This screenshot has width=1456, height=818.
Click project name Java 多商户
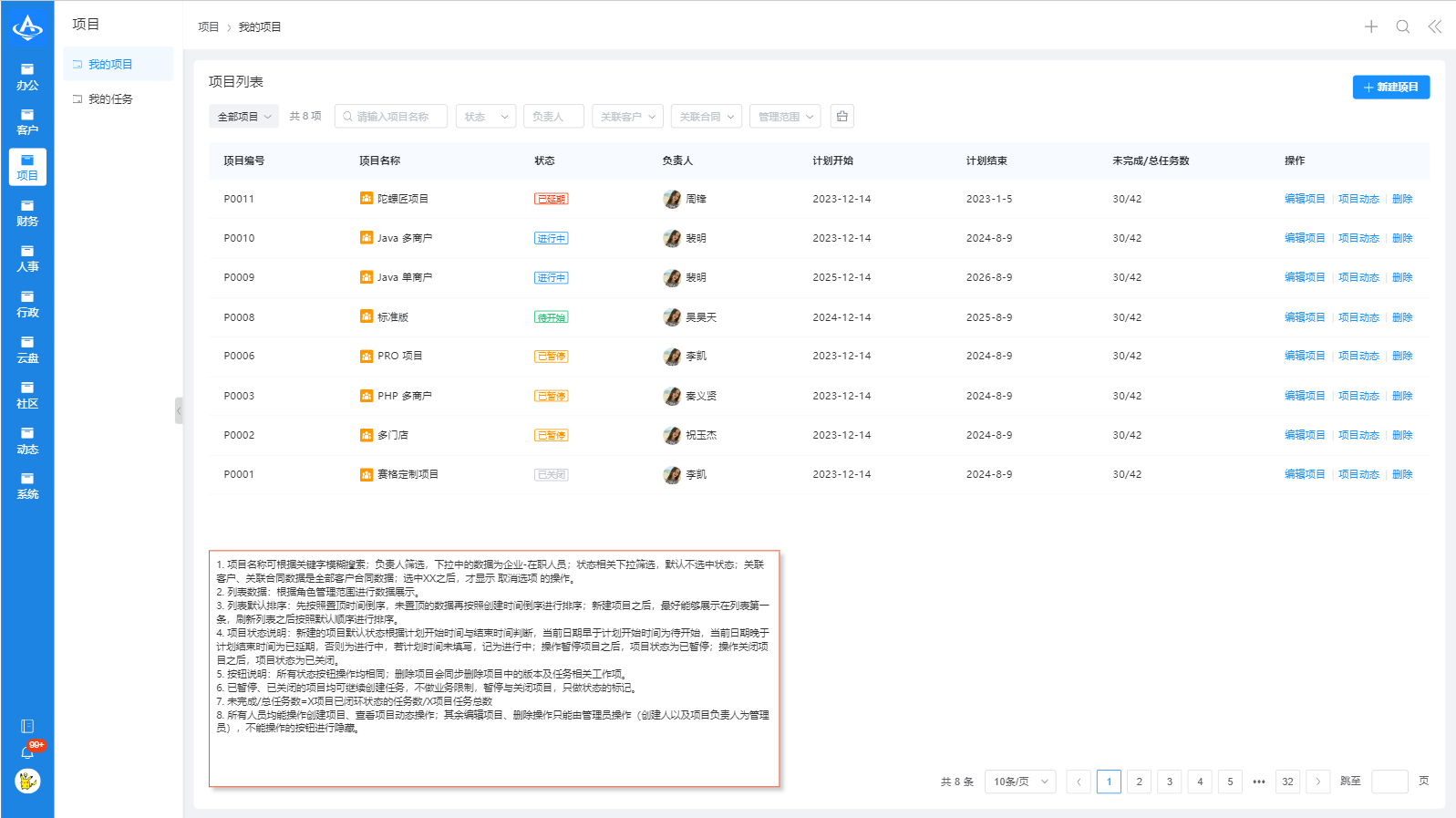point(405,238)
